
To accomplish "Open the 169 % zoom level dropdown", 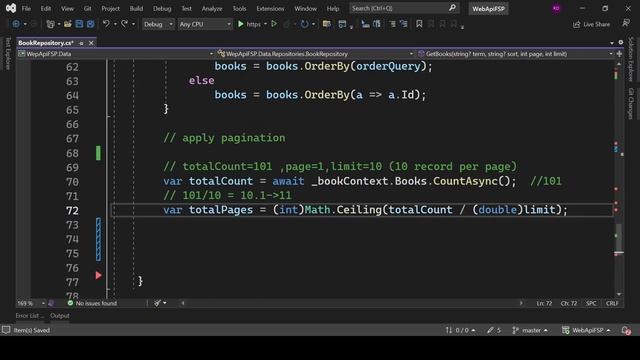I will [x=31, y=303].
